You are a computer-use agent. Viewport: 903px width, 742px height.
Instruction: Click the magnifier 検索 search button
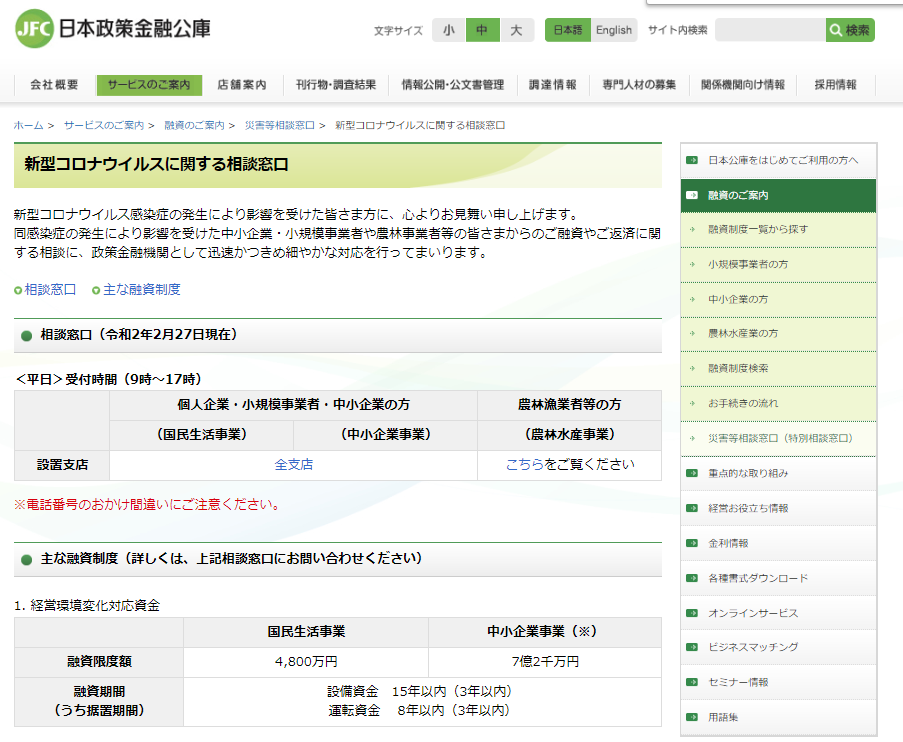[849, 30]
